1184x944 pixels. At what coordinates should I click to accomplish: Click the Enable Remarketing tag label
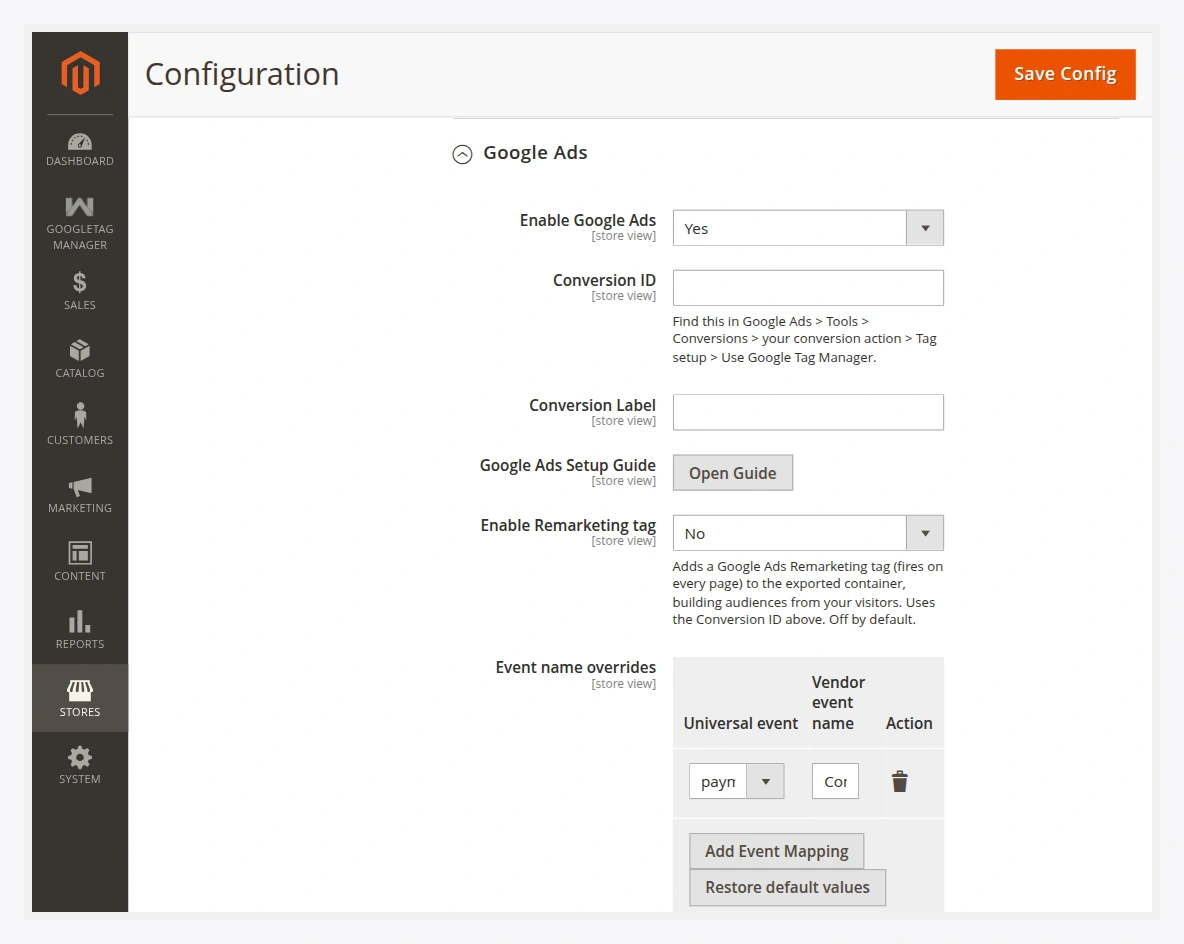pyautogui.click(x=568, y=526)
